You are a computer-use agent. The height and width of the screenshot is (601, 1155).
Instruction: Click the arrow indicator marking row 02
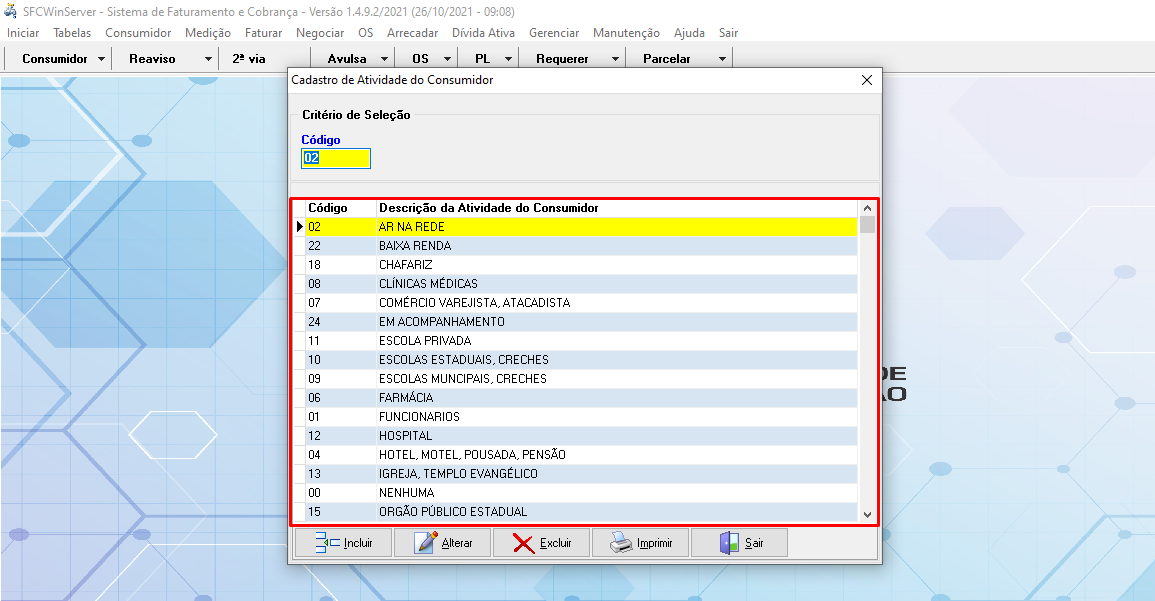299,226
